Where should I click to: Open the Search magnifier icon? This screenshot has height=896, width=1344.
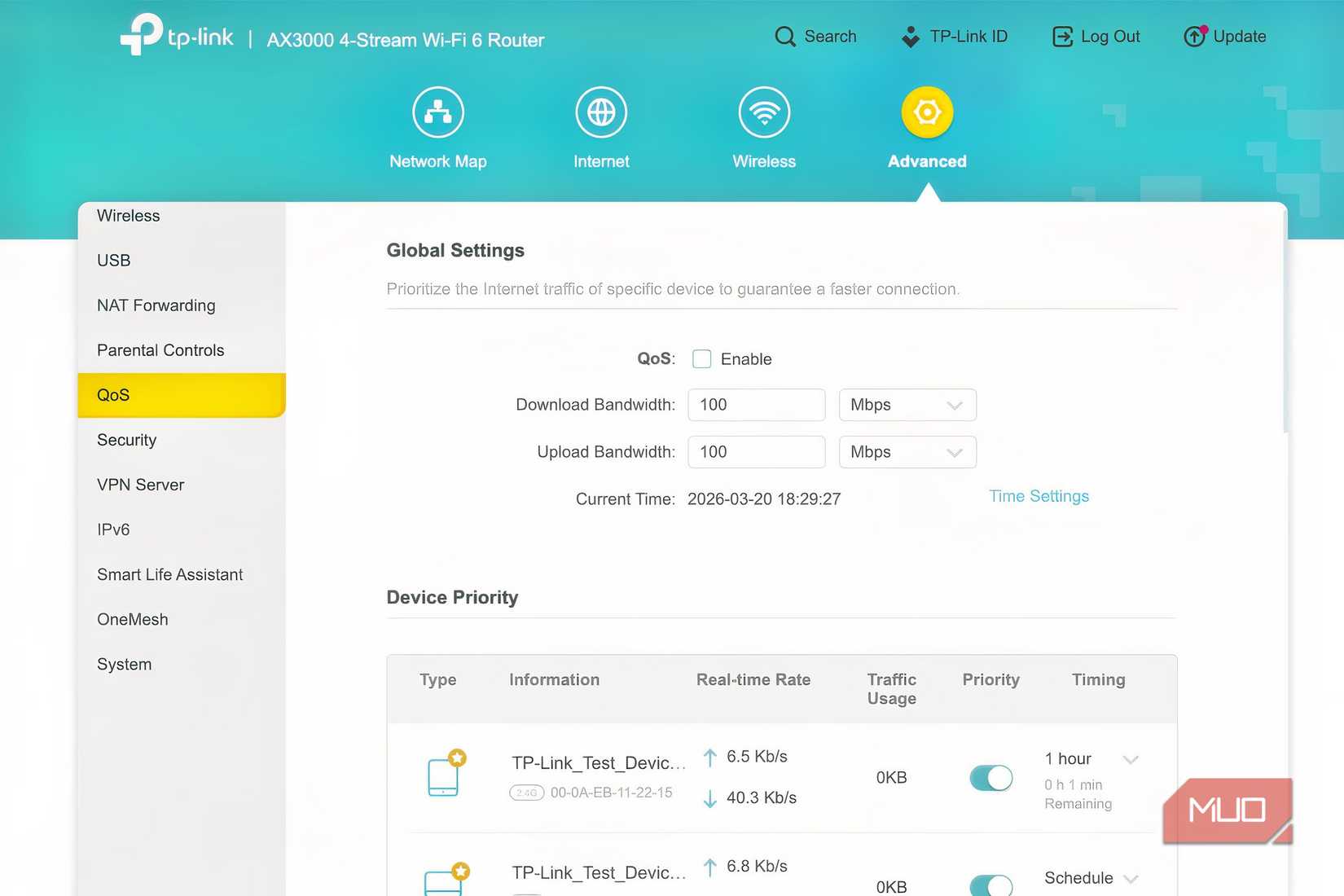click(x=785, y=37)
